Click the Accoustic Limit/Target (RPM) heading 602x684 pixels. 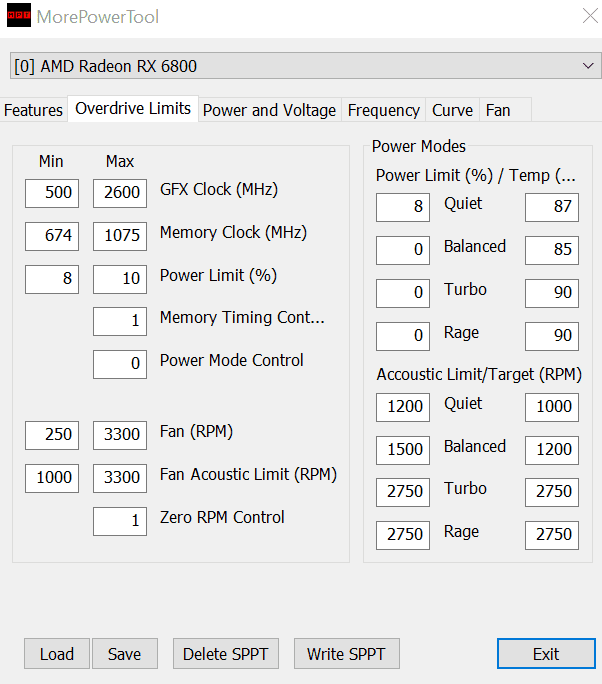point(479,375)
